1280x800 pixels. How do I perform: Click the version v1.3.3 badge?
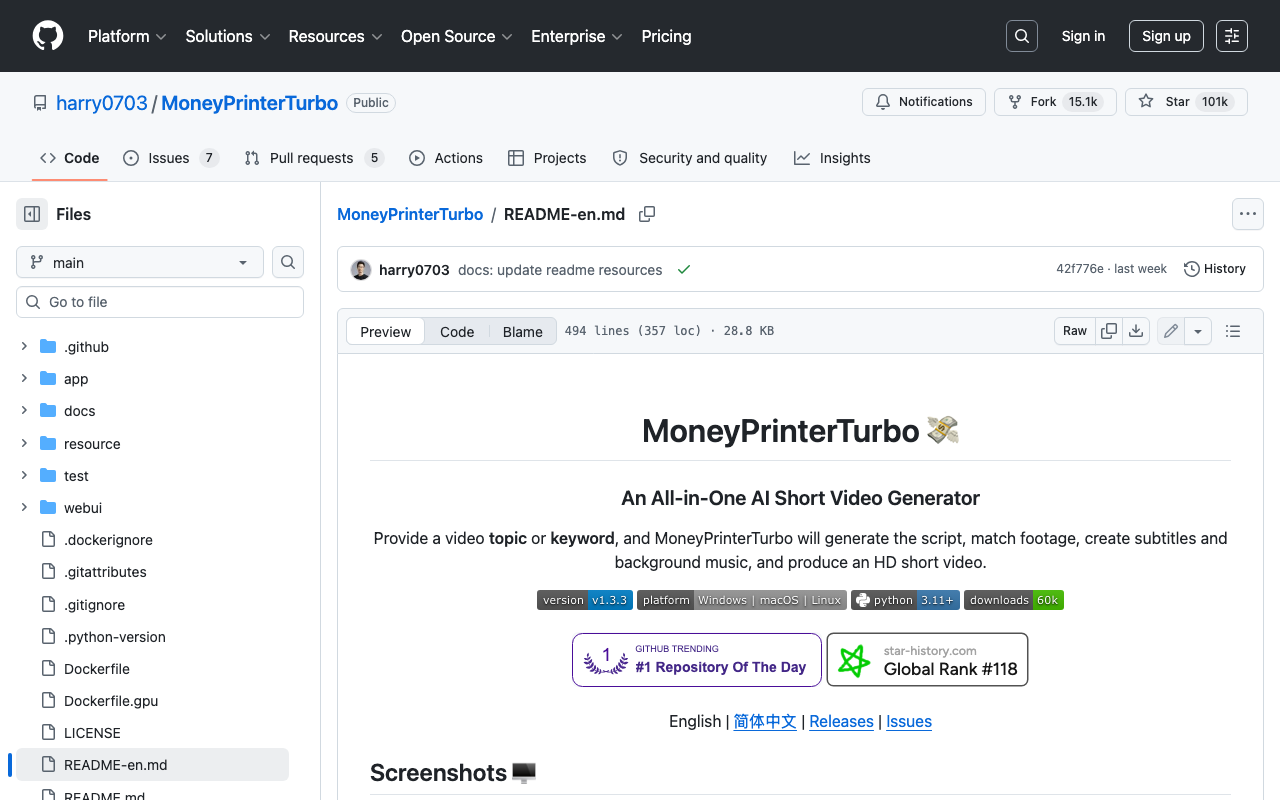coord(585,600)
